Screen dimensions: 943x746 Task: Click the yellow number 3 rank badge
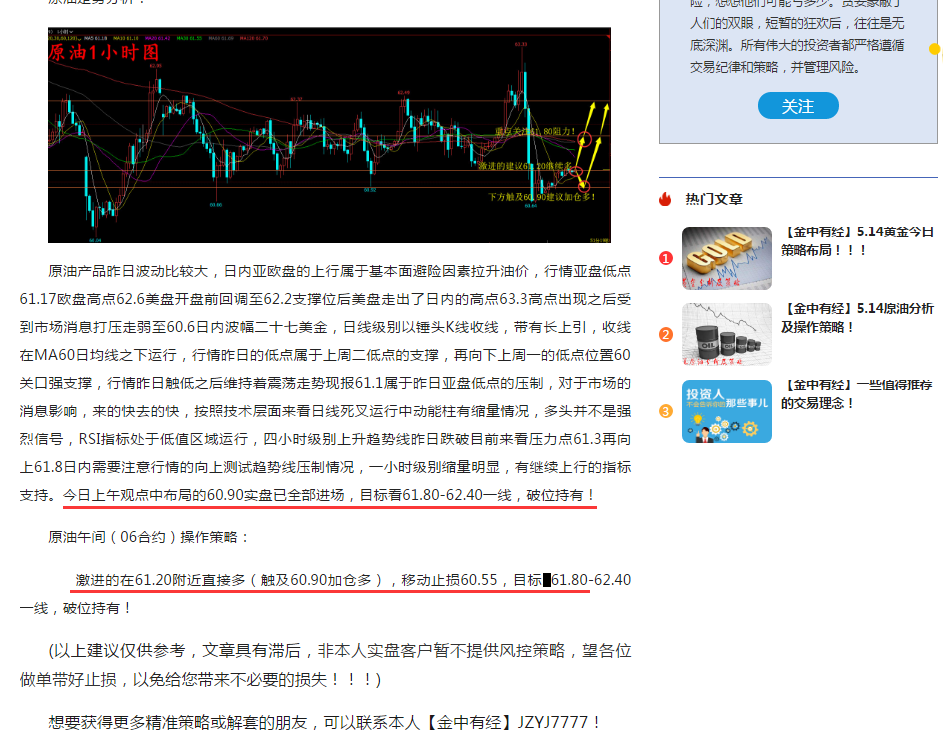[x=666, y=411]
